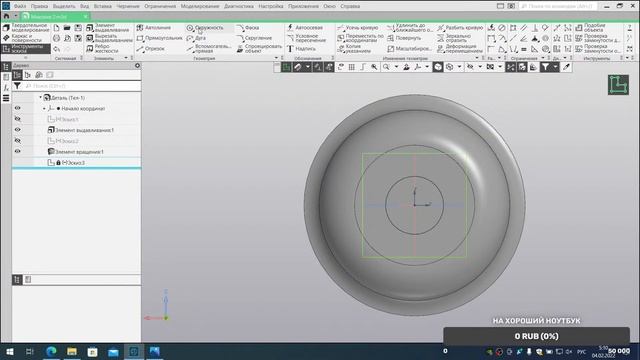The height and width of the screenshot is (360, 640).
Task: Collapse the Деталь (Тел-1) tree node
Action: pos(40,97)
